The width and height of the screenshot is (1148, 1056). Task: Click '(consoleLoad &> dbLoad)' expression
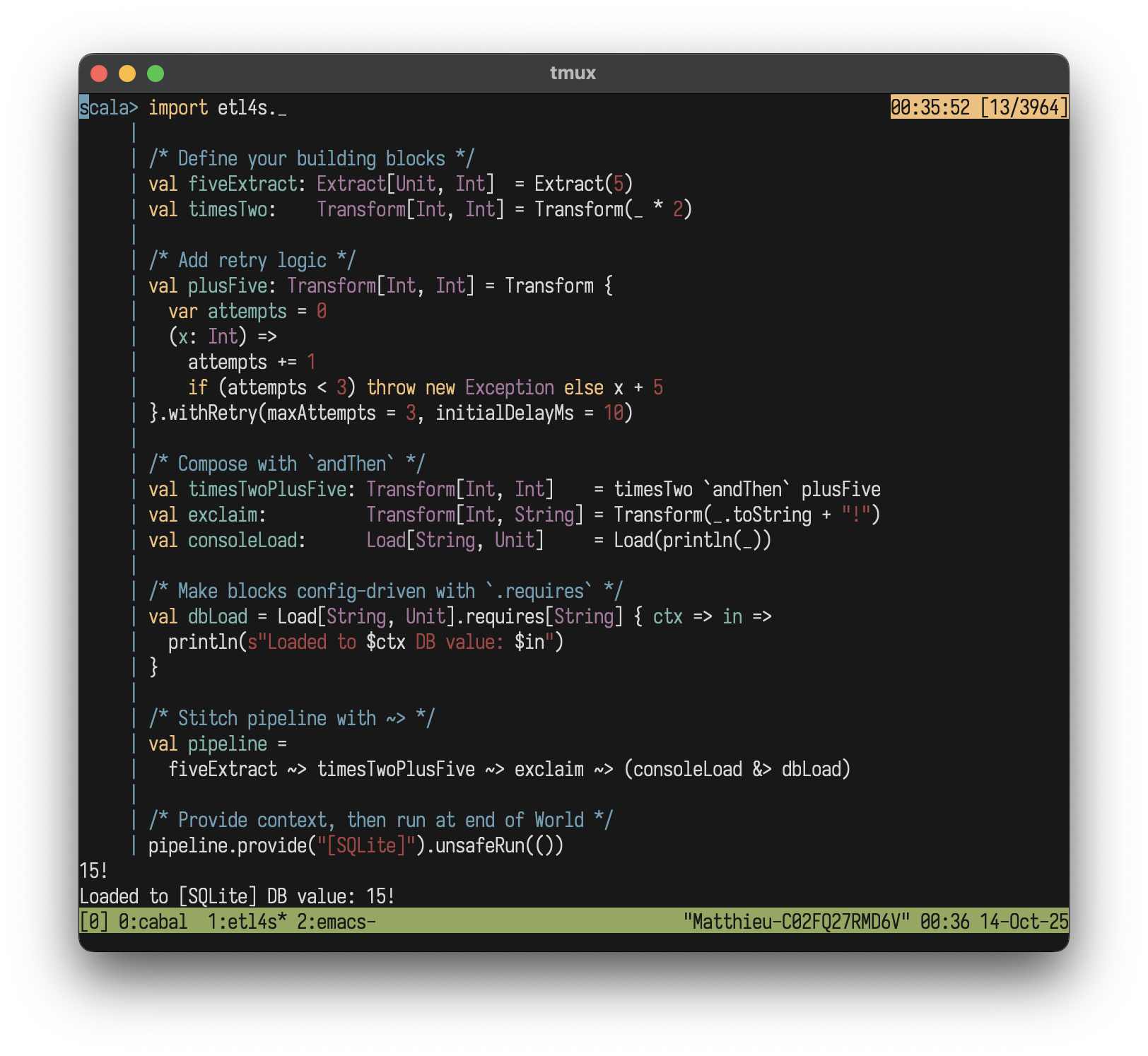click(737, 769)
